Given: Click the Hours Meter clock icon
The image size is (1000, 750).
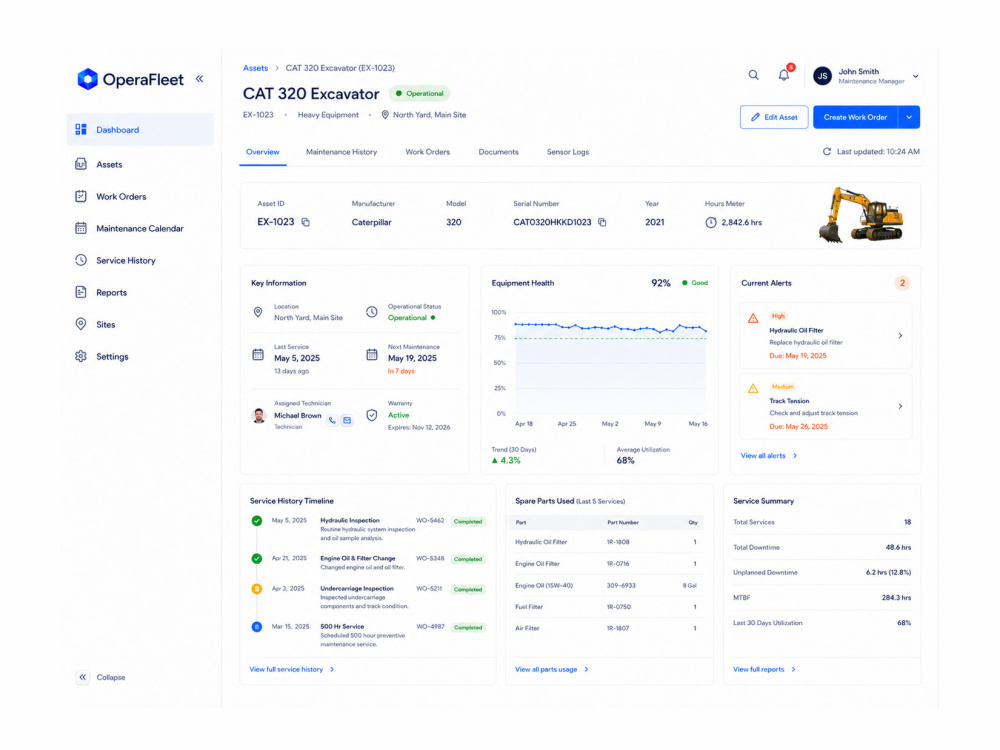Looking at the screenshot, I should click(x=710, y=223).
